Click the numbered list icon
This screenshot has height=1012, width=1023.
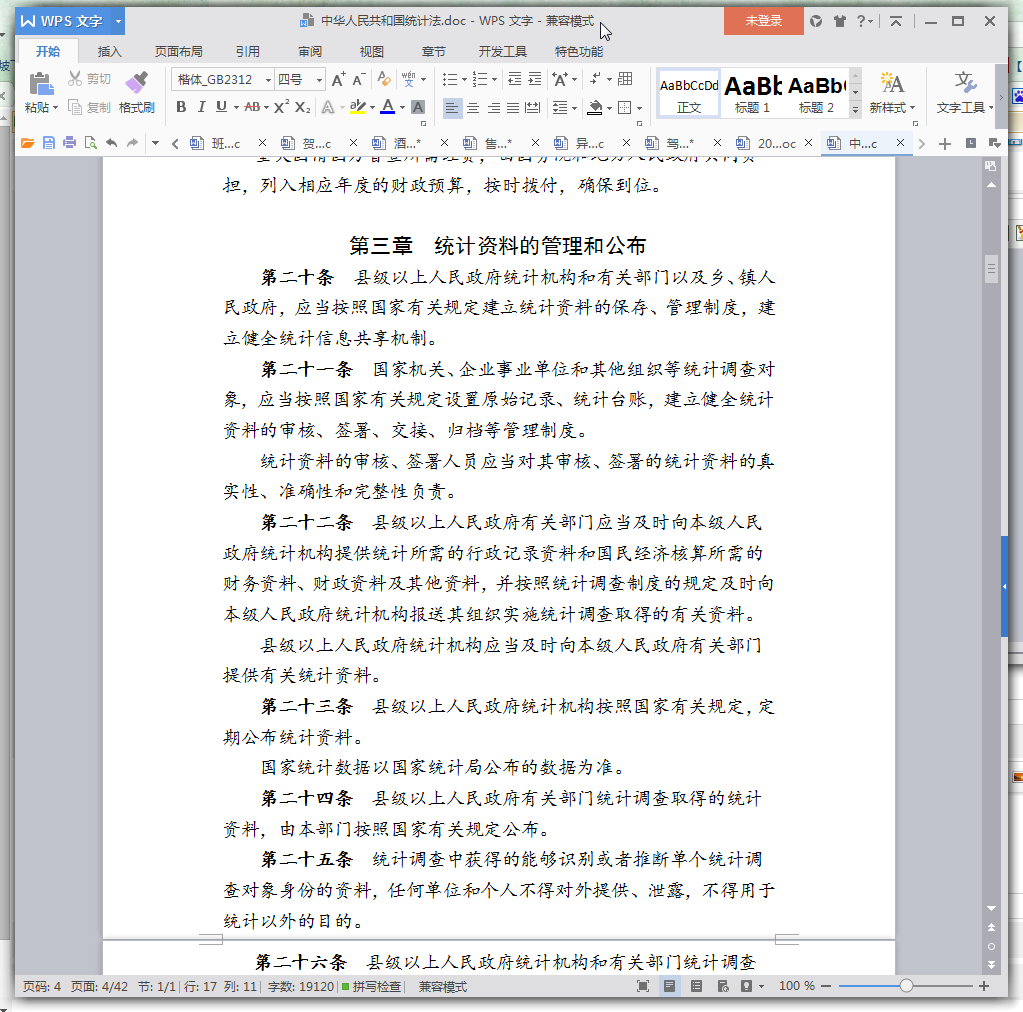pos(480,79)
